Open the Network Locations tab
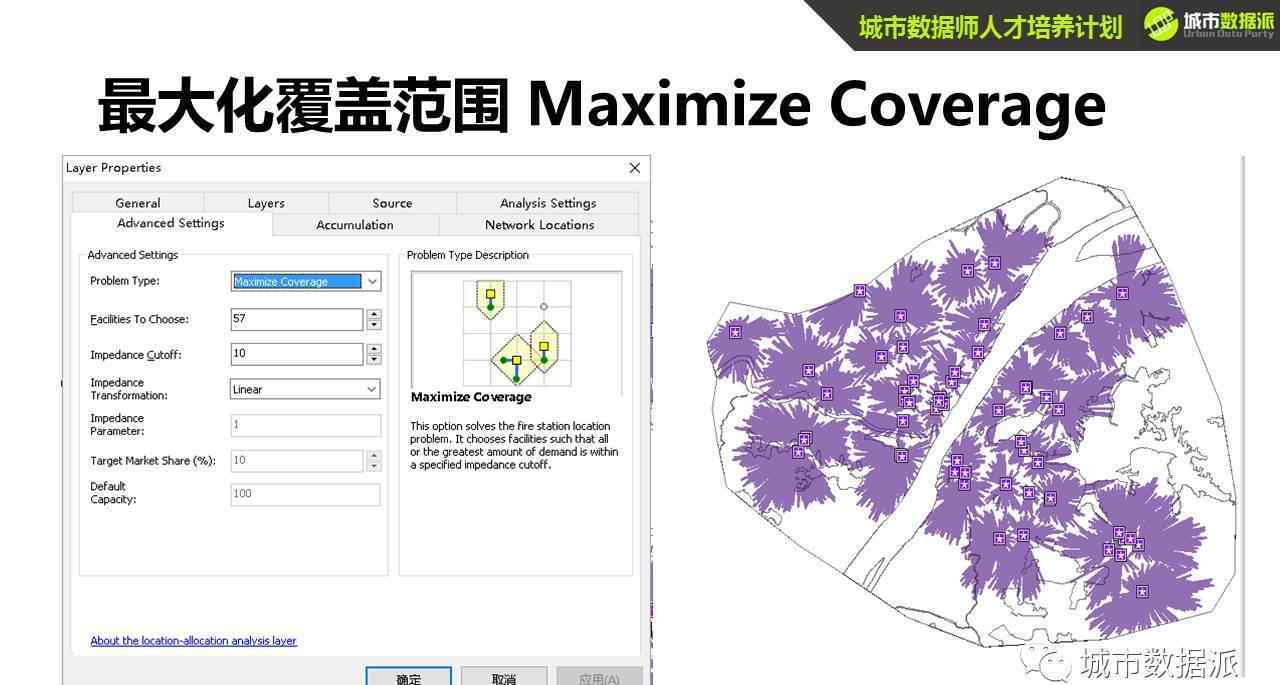Screen dimensions: 1280x685 (x=540, y=225)
